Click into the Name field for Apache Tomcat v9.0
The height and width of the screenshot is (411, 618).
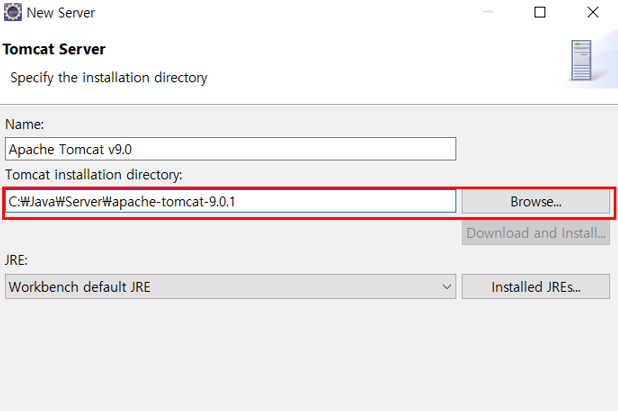tap(231, 149)
